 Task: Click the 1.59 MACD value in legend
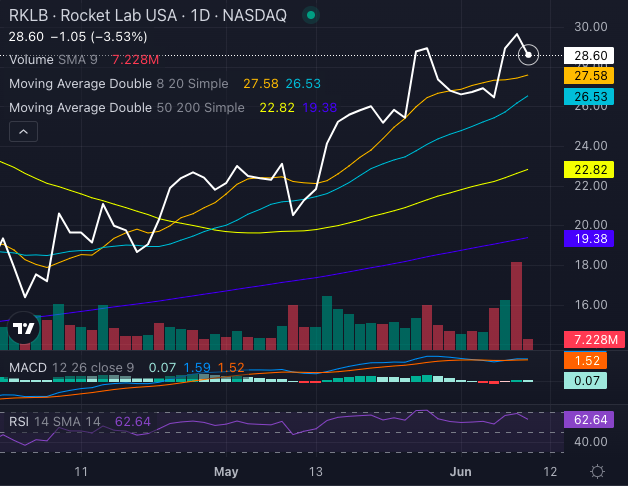[x=197, y=367]
